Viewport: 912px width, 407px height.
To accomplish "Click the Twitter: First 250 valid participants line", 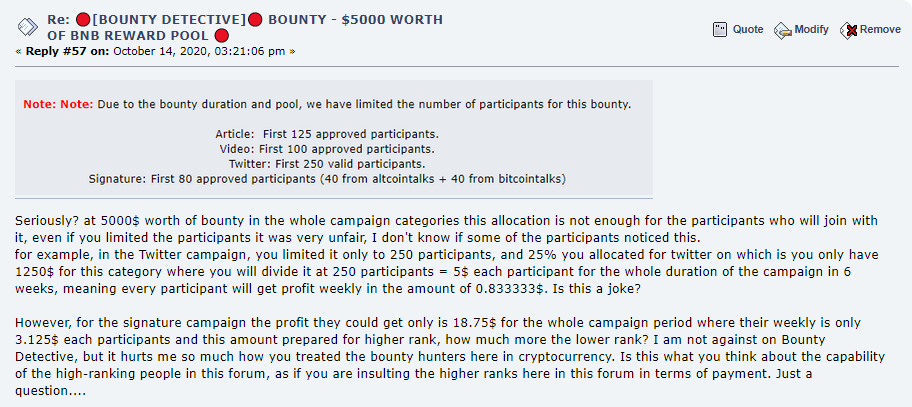I will (327, 164).
